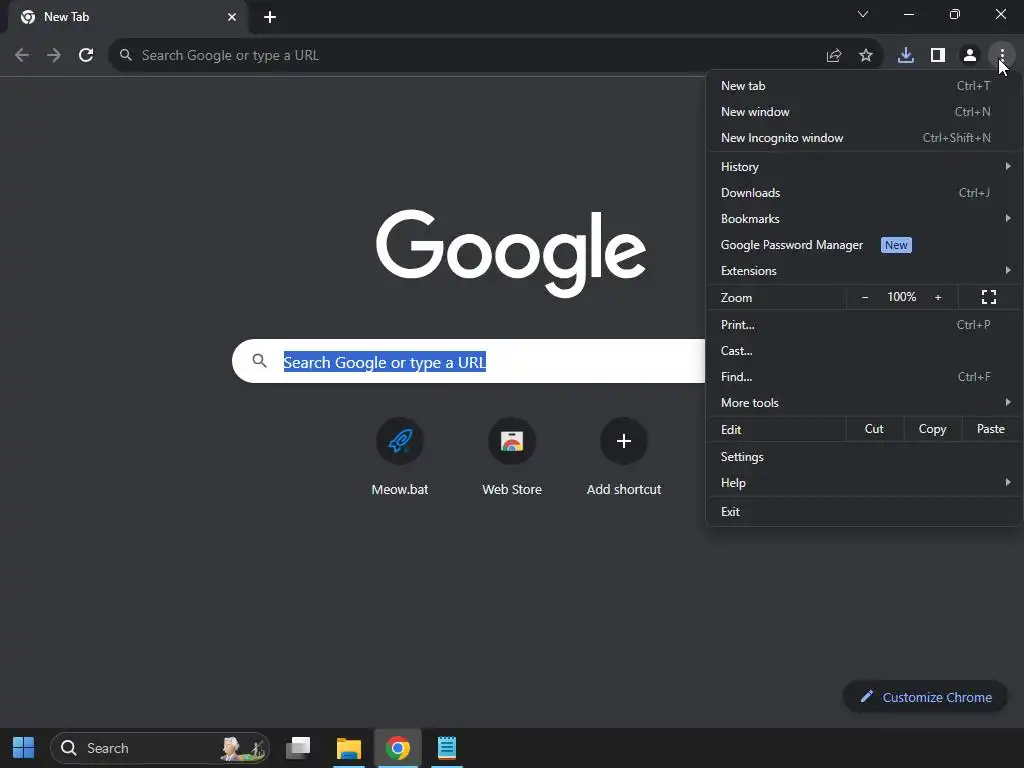Viewport: 1024px width, 768px height.
Task: Select the New Tab browser tab
Action: click(x=128, y=17)
